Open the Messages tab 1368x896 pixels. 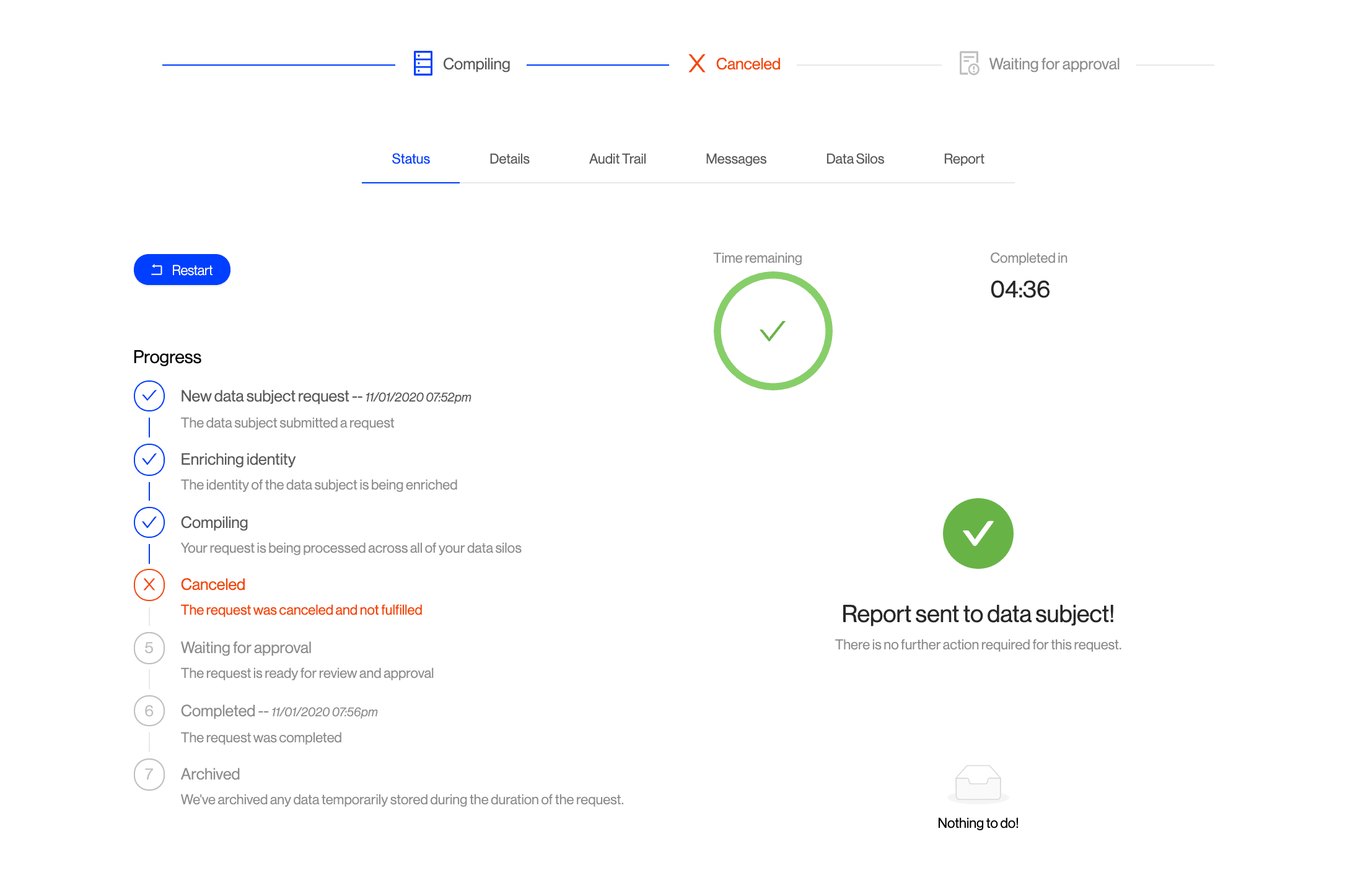click(735, 159)
